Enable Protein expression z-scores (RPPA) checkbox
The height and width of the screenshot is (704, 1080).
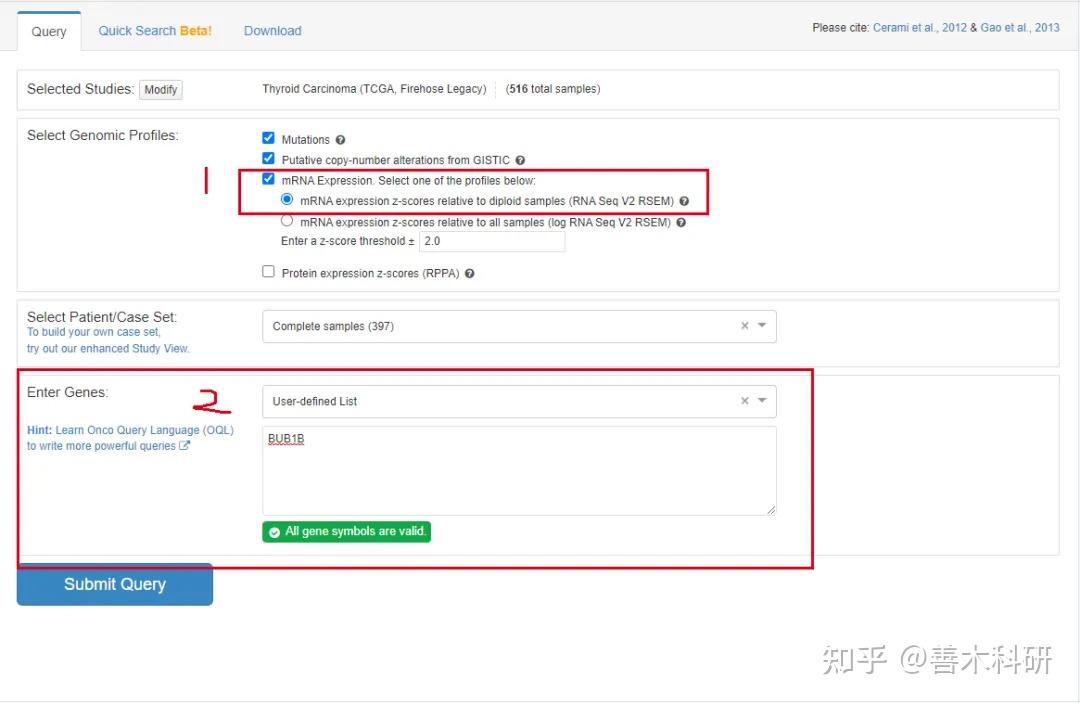(269, 271)
